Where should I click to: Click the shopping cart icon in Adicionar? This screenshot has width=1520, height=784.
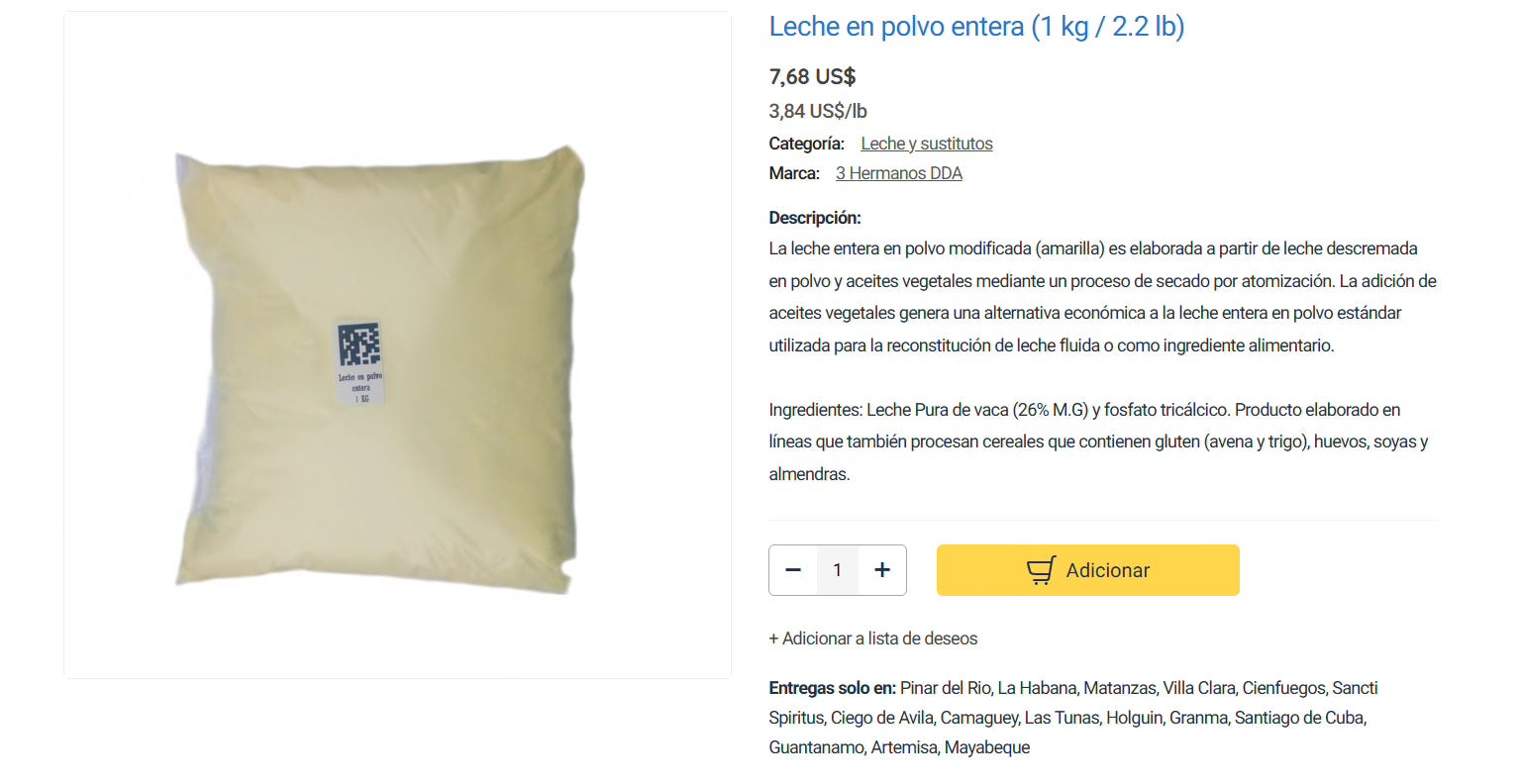click(x=1041, y=570)
